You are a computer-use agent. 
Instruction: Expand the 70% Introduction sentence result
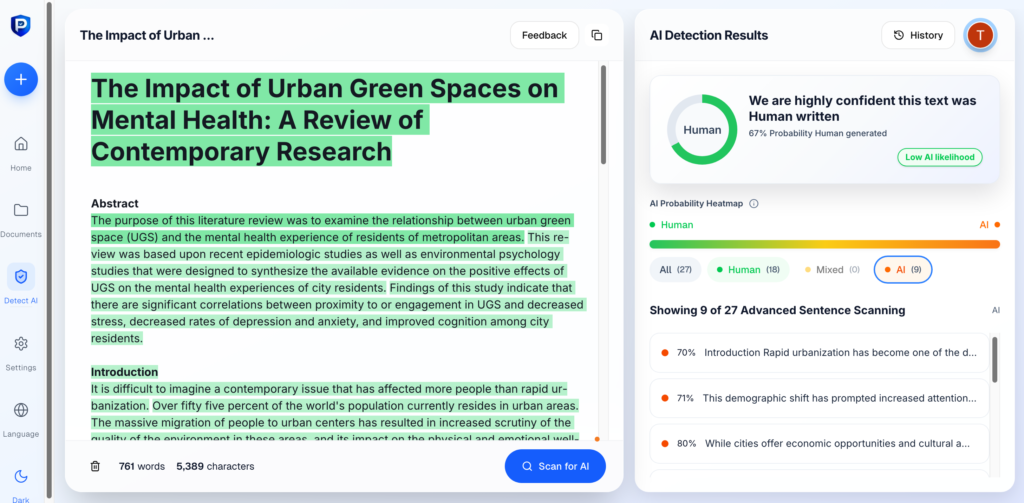coord(819,352)
